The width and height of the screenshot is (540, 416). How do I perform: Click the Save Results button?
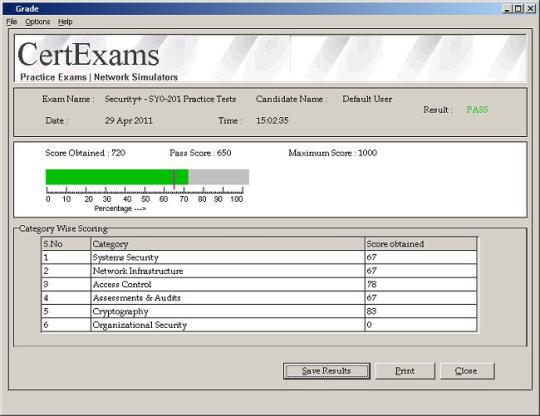pyautogui.click(x=326, y=371)
